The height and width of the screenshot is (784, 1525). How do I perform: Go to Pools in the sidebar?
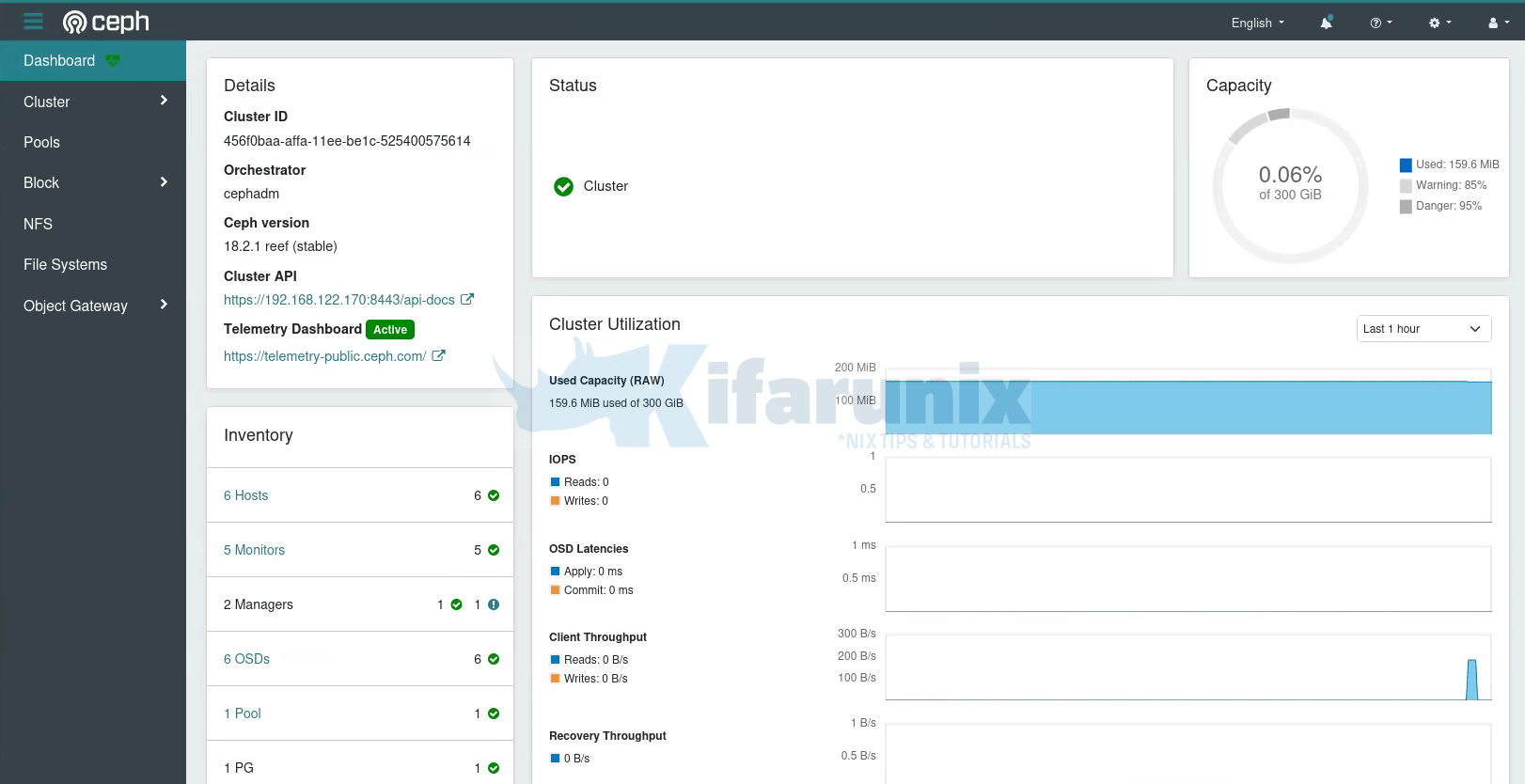point(41,142)
